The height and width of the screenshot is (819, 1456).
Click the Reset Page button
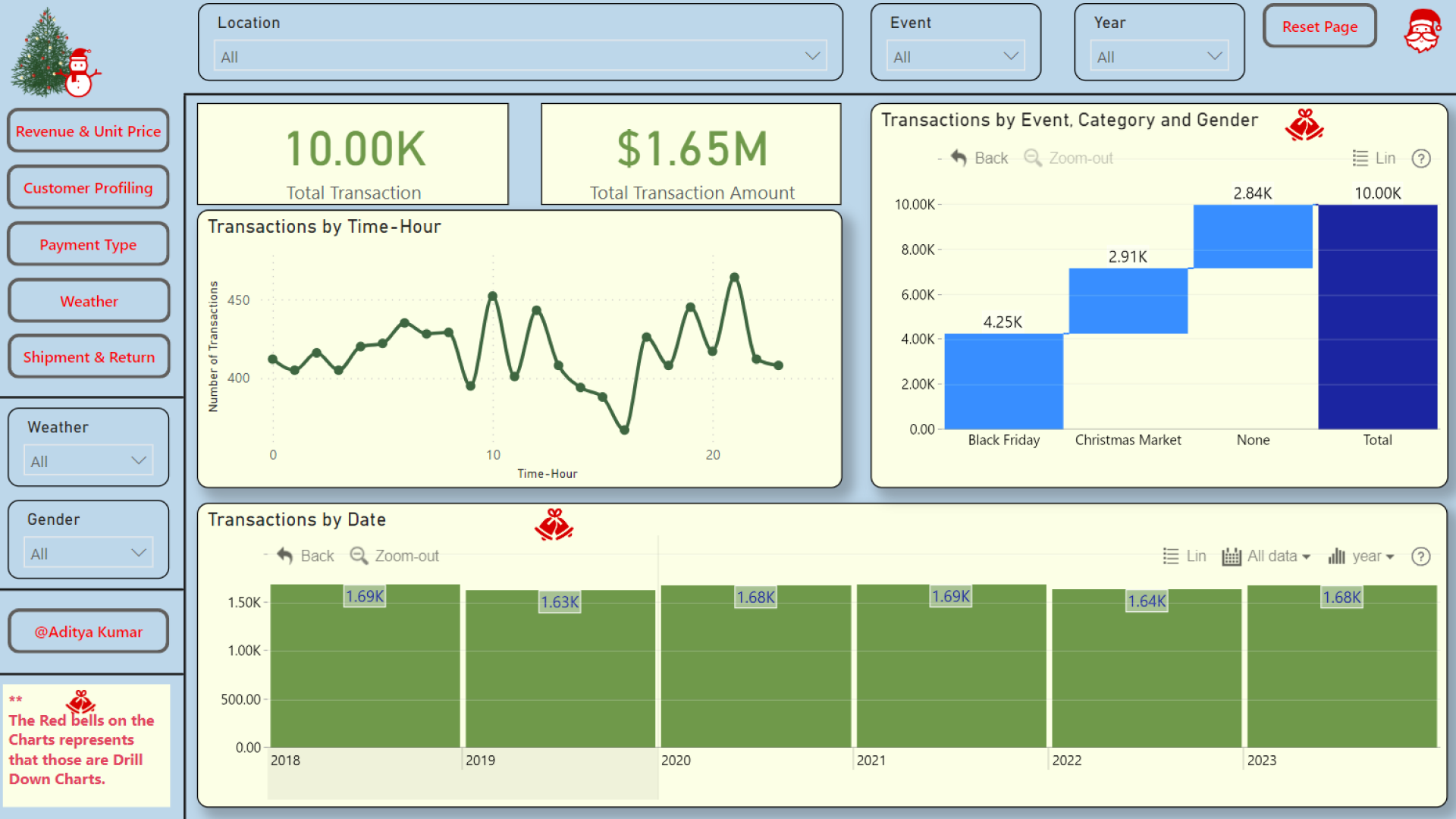coord(1319,27)
